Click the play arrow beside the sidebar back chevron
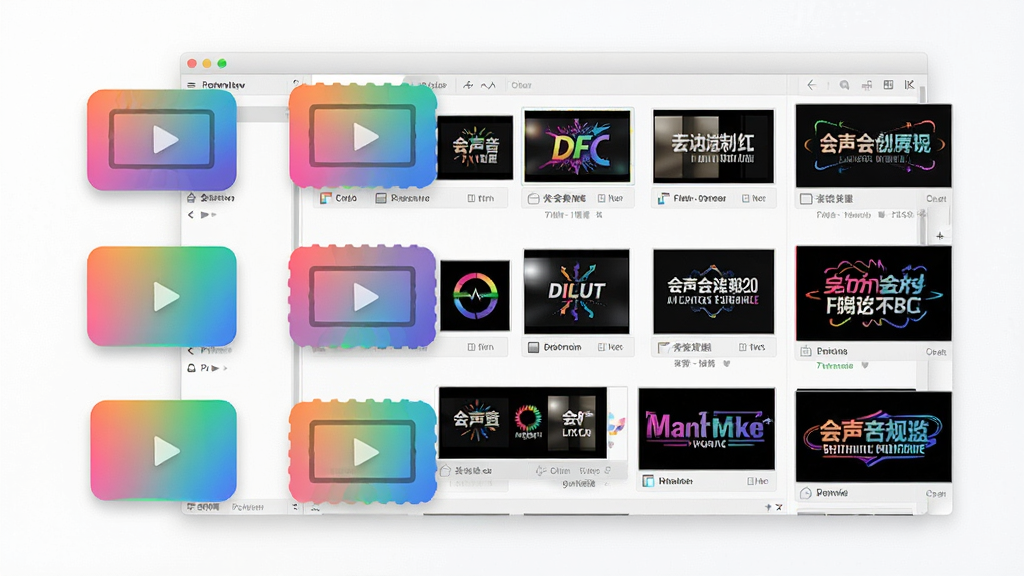The width and height of the screenshot is (1024, 576). (206, 215)
